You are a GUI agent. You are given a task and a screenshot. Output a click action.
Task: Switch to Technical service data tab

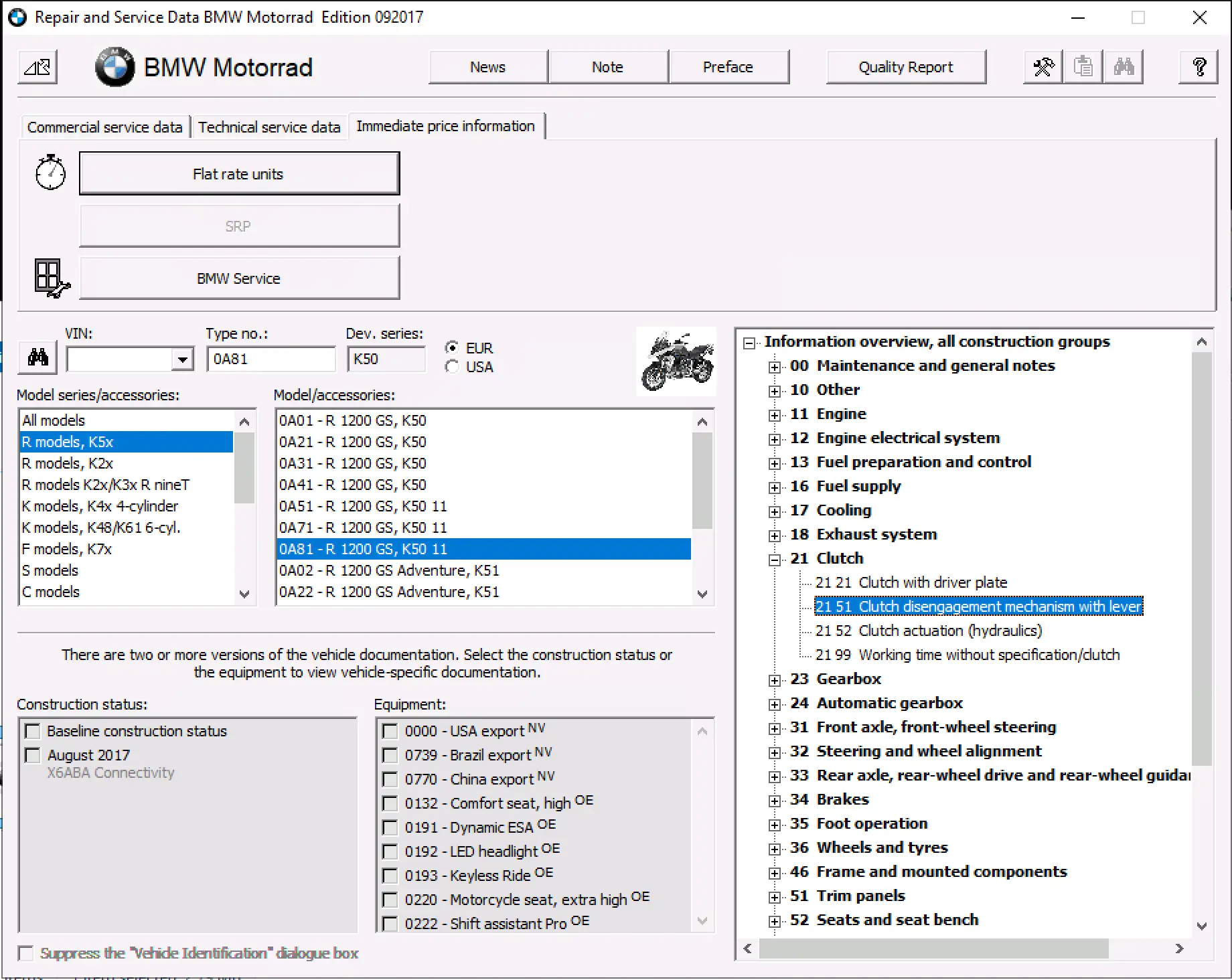(269, 127)
